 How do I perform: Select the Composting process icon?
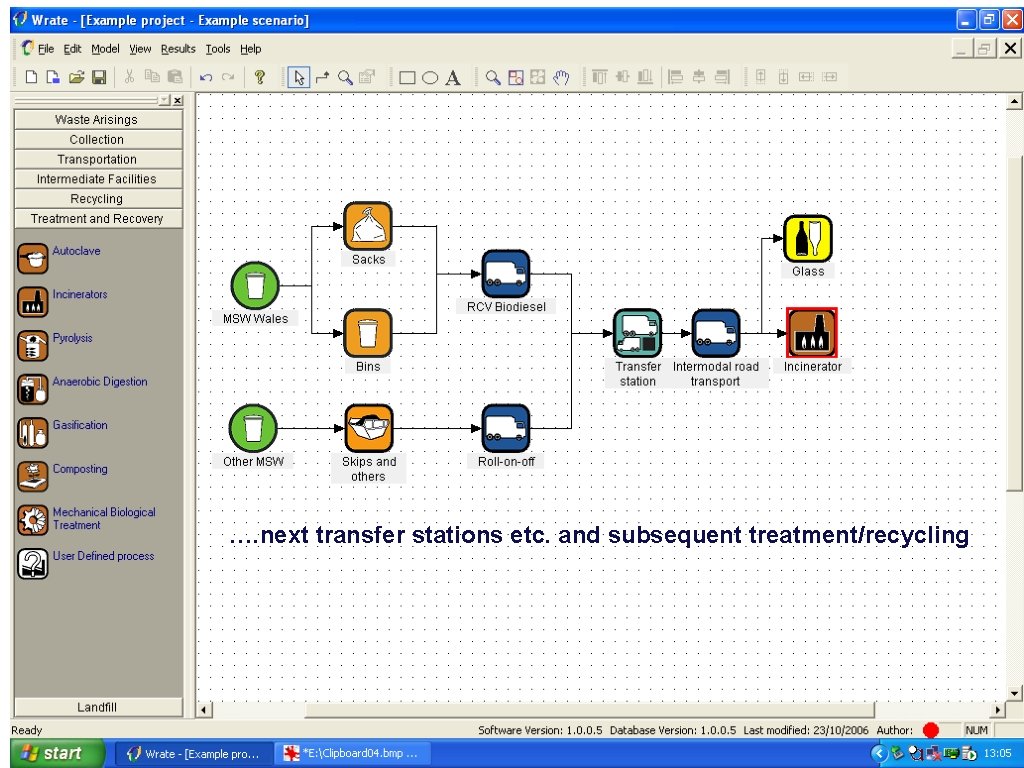click(33, 477)
